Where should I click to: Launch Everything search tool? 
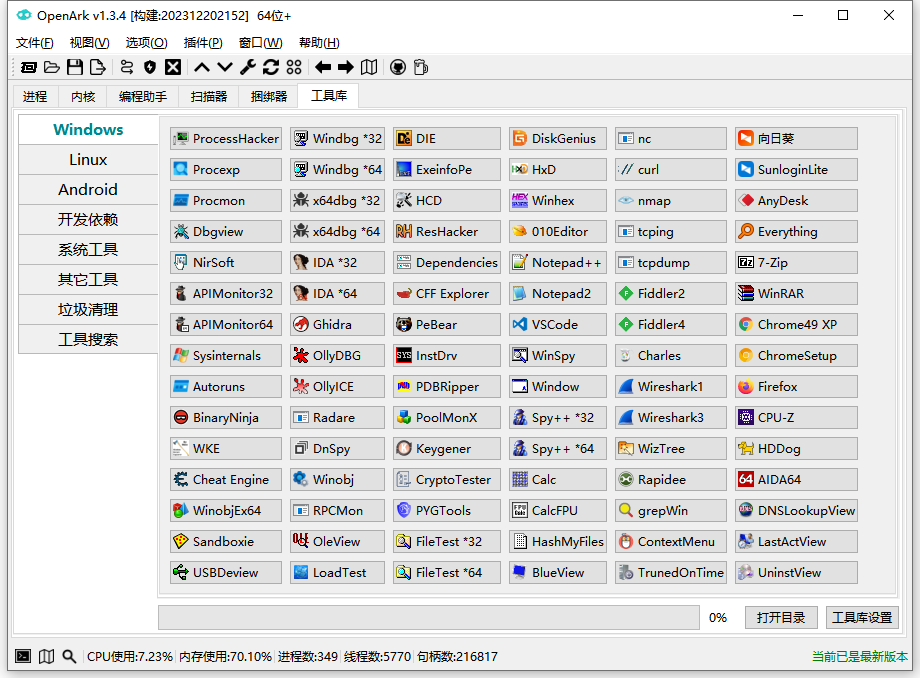796,232
